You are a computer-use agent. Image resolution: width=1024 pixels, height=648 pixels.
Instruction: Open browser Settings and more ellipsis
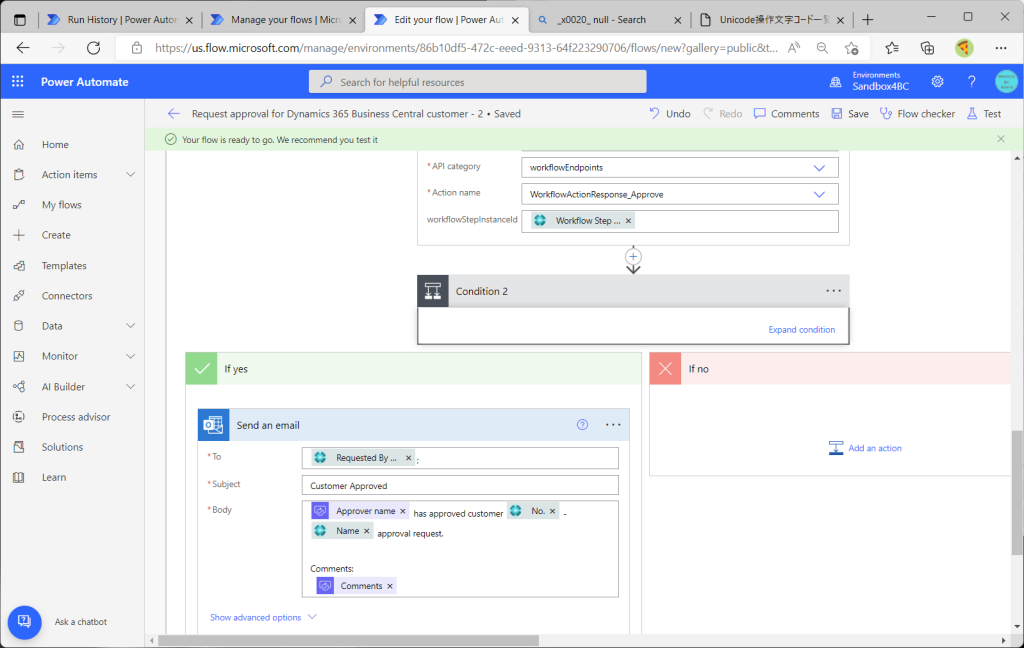pyautogui.click(x=1000, y=48)
